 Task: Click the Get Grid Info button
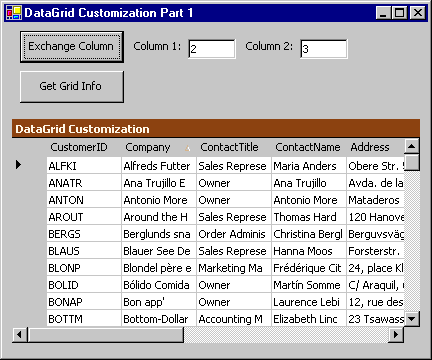pos(72,86)
